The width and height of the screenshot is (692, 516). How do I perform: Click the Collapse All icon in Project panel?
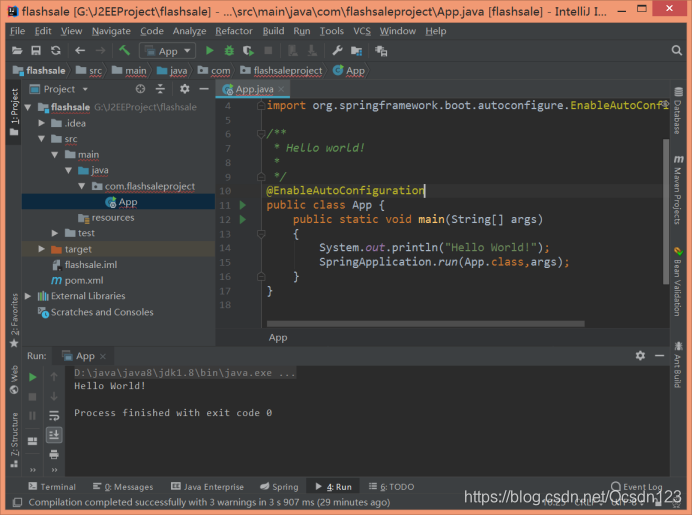160,89
